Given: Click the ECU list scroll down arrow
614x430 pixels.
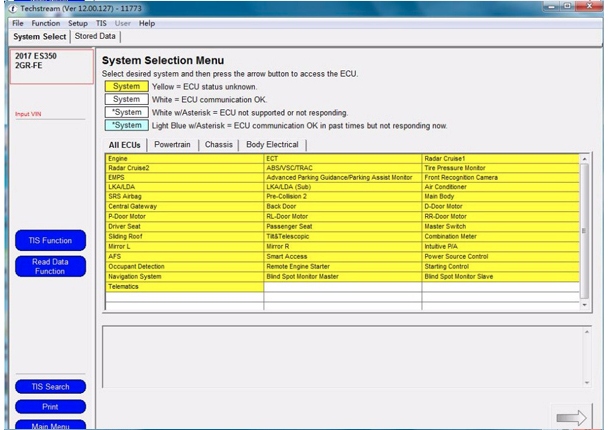Looking at the screenshot, I should click(584, 305).
